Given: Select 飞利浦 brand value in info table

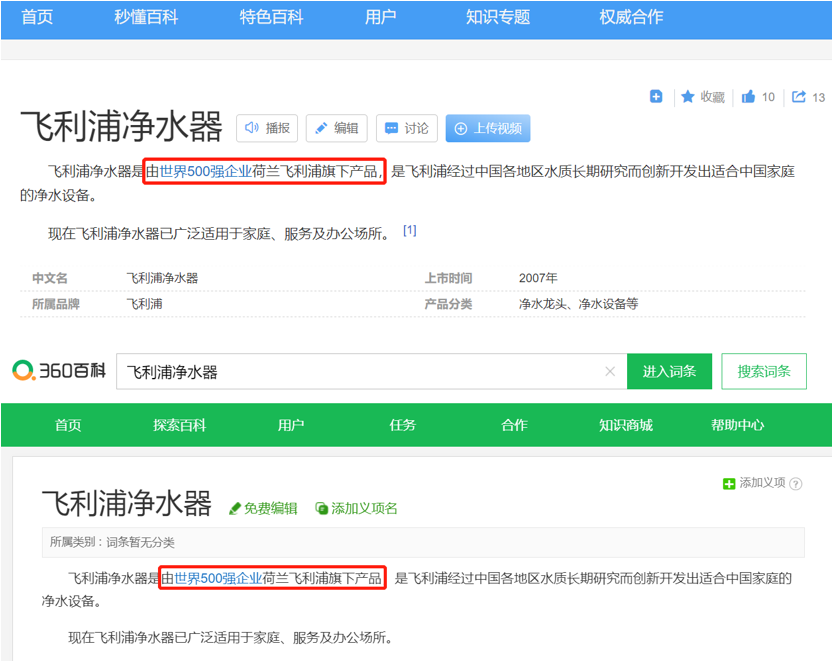Looking at the screenshot, I should coord(144,304).
